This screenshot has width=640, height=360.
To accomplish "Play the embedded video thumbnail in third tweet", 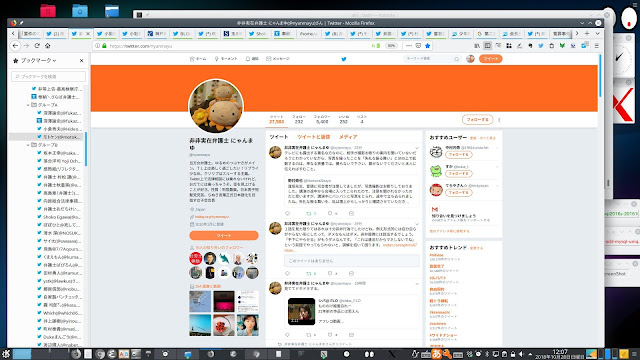I will (x=301, y=311).
